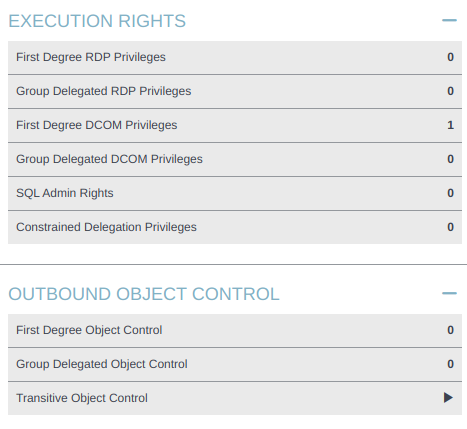467x429 pixels.
Task: Select Group Delegated RDP Privileges row
Action: tap(235, 91)
